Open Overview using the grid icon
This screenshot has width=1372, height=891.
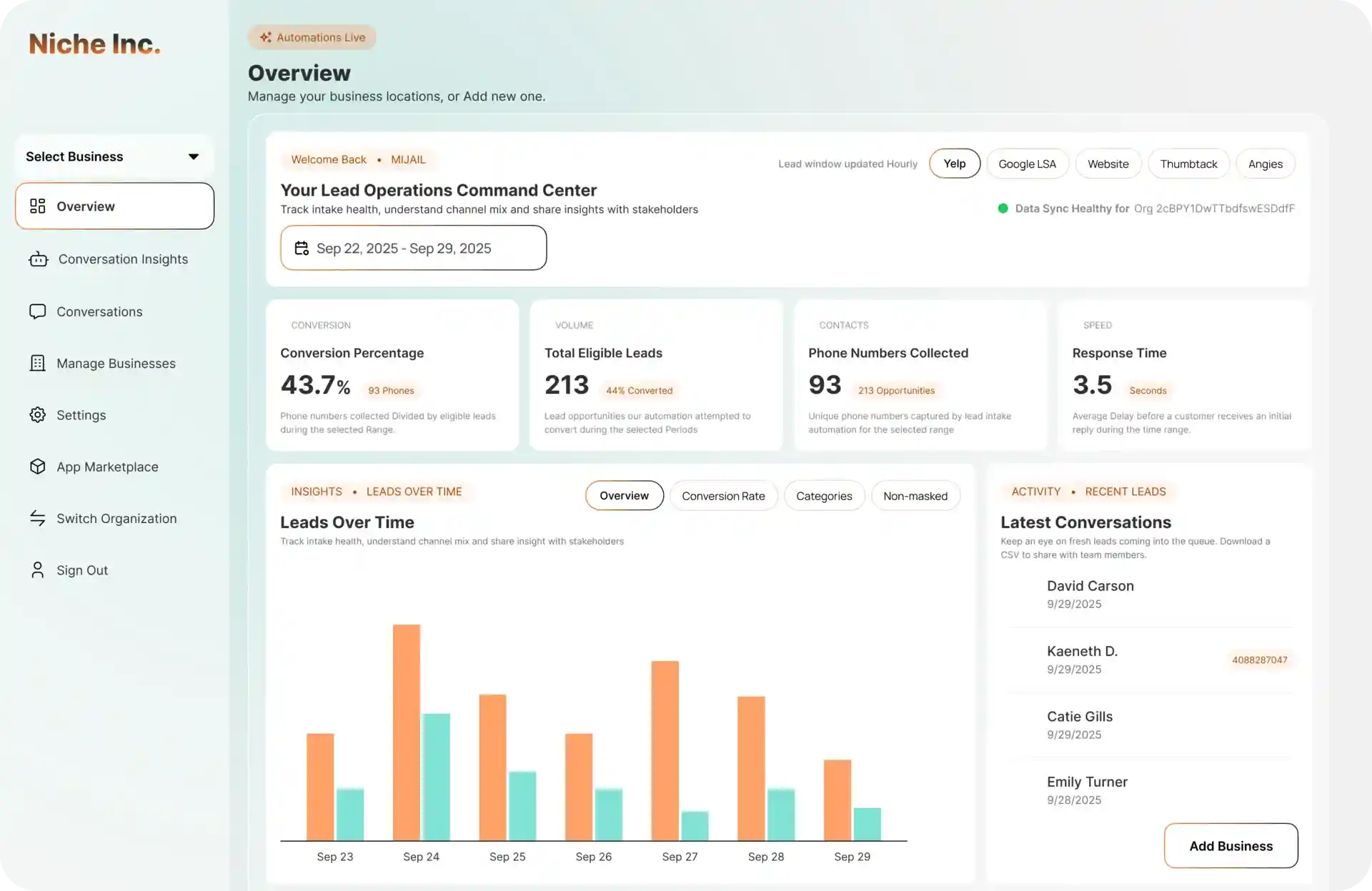[38, 206]
